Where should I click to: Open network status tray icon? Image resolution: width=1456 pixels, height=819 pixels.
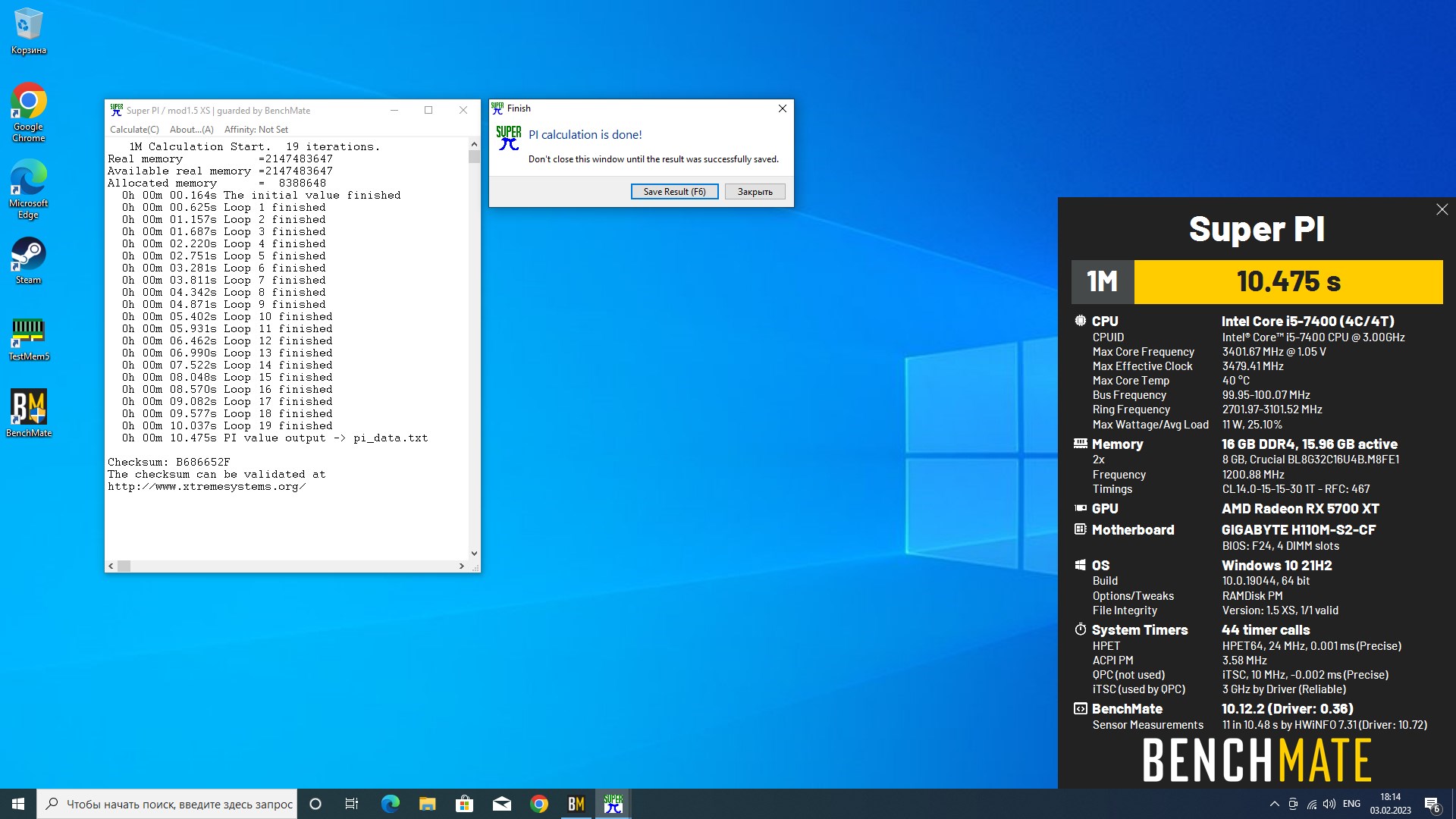tap(1312, 804)
